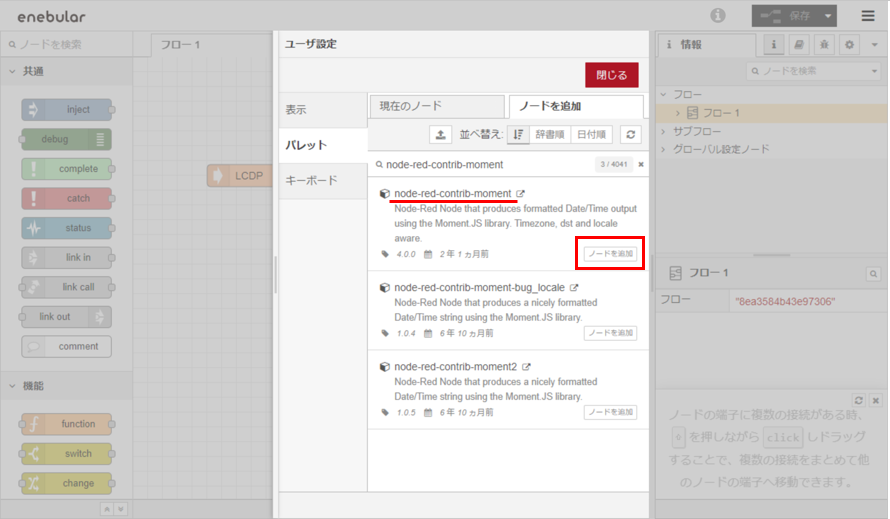Select the status node

(x=67, y=228)
